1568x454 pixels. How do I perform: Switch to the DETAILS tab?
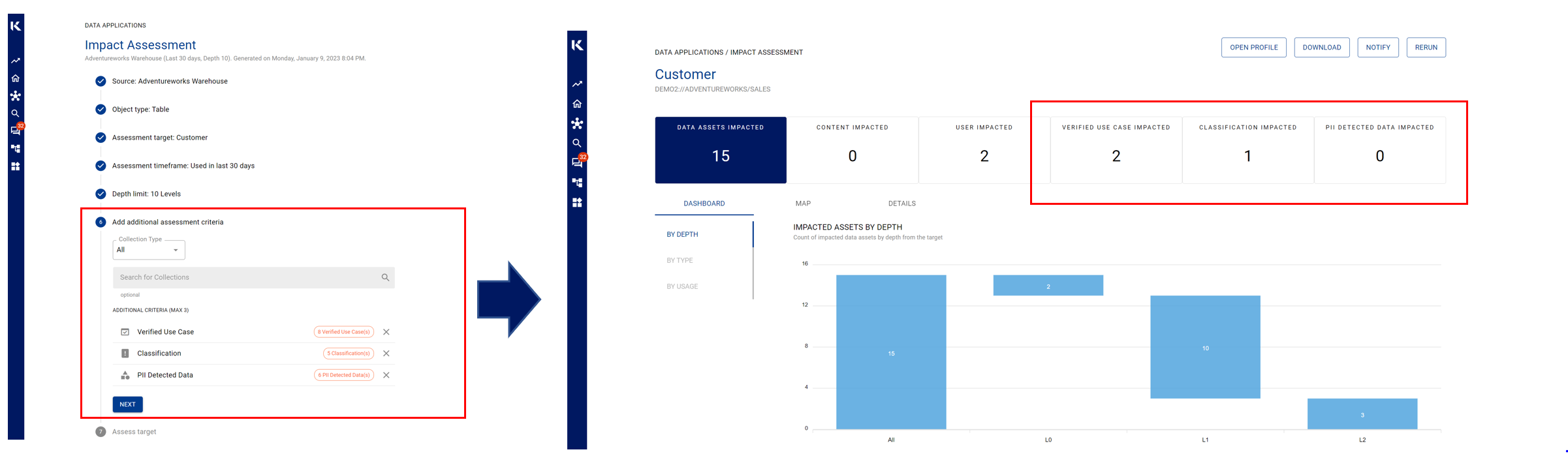[902, 204]
